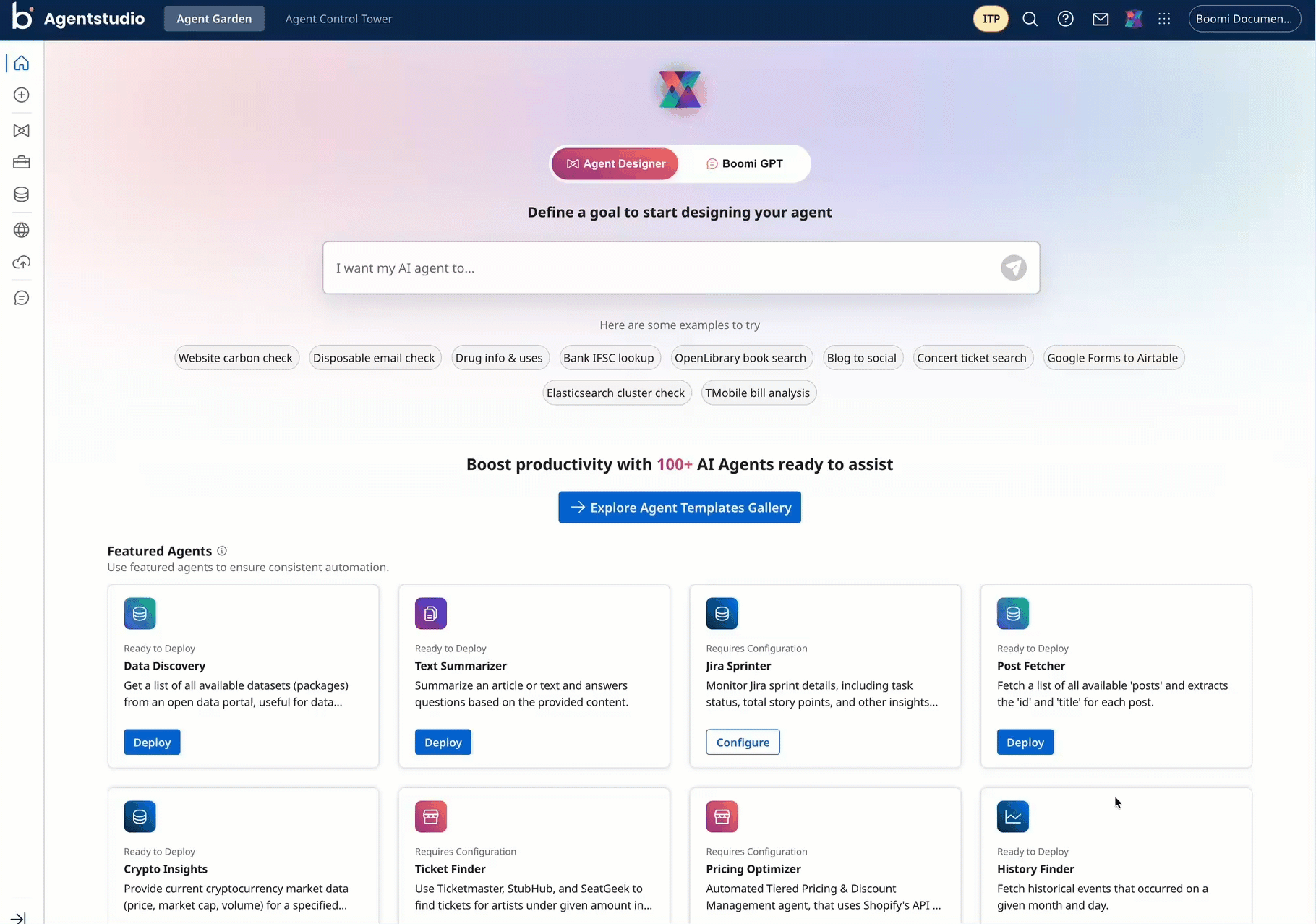Choose the Bank IFSC lookup example
Image resolution: width=1316 pixels, height=924 pixels.
(609, 357)
